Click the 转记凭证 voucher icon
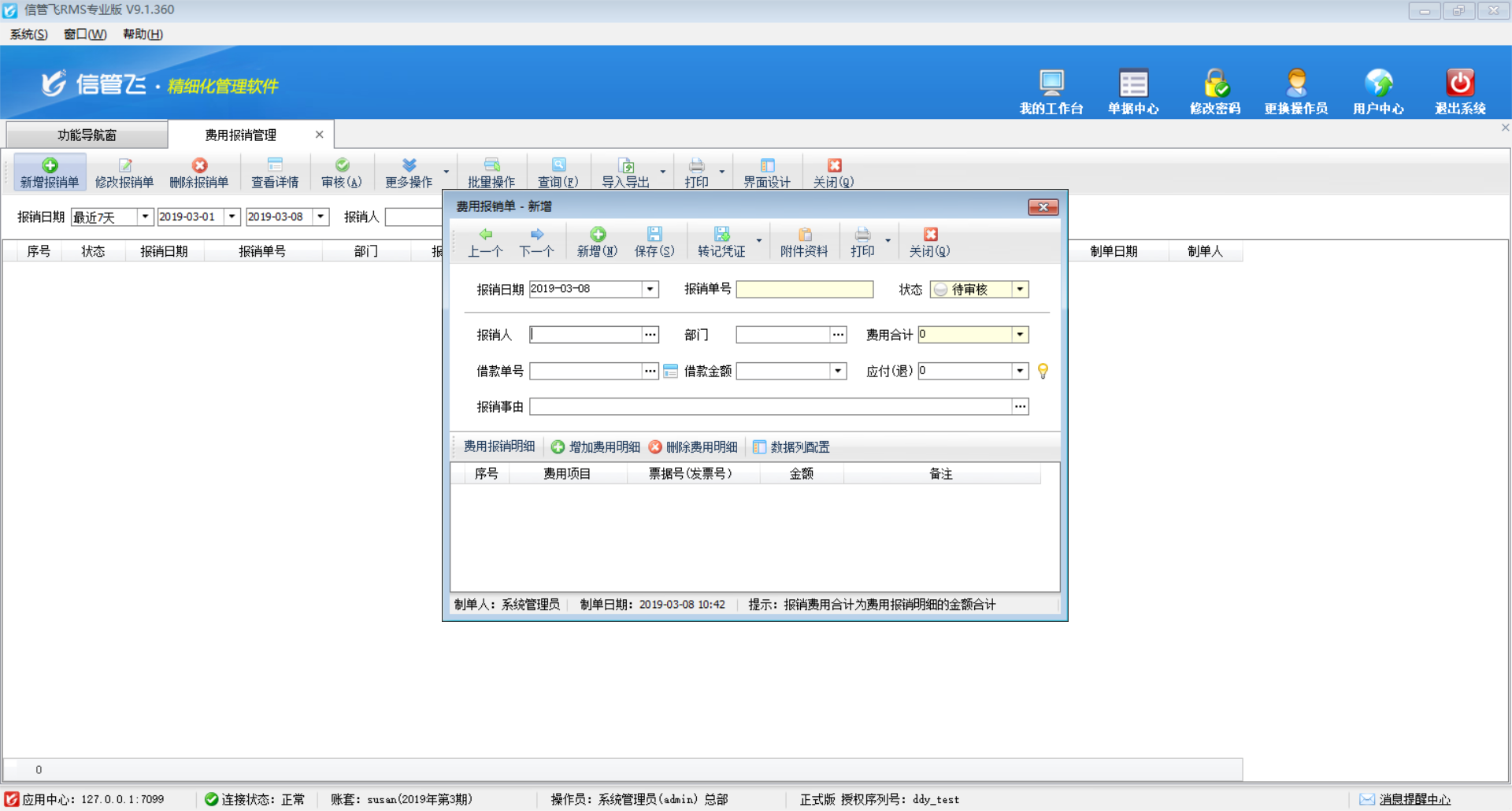 (721, 235)
